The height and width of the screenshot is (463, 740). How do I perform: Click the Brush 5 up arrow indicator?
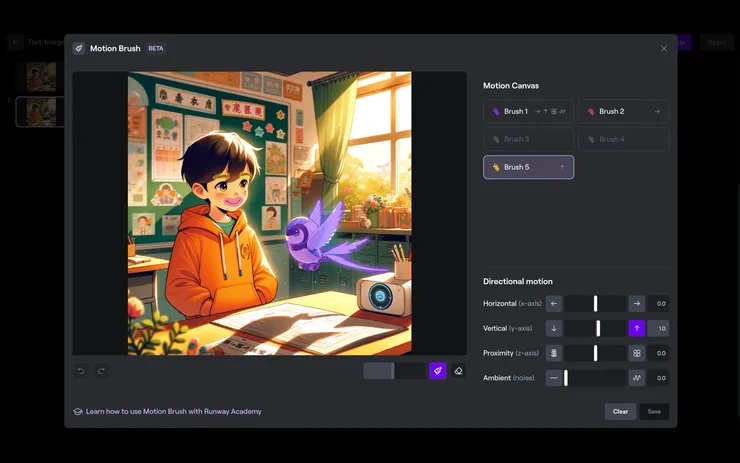click(x=562, y=167)
